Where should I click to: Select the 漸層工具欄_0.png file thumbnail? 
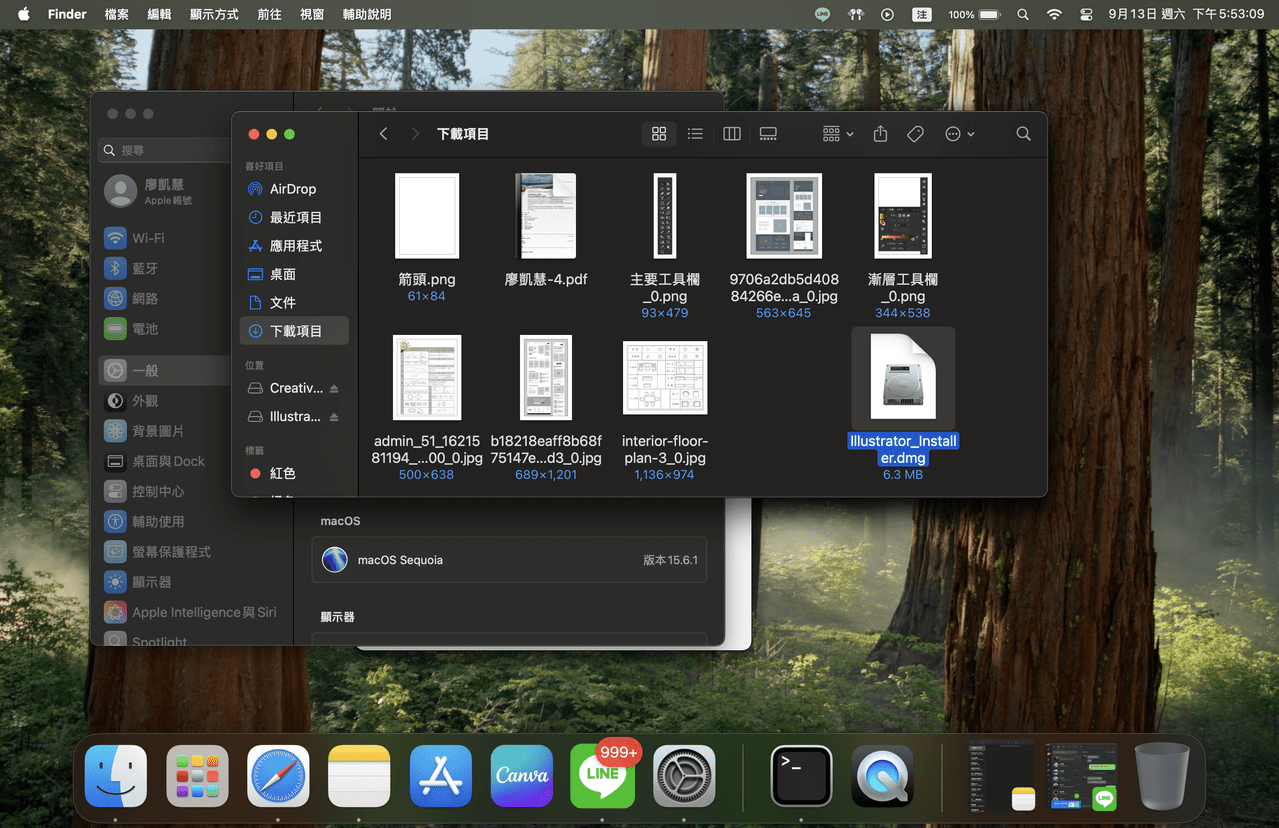[903, 216]
